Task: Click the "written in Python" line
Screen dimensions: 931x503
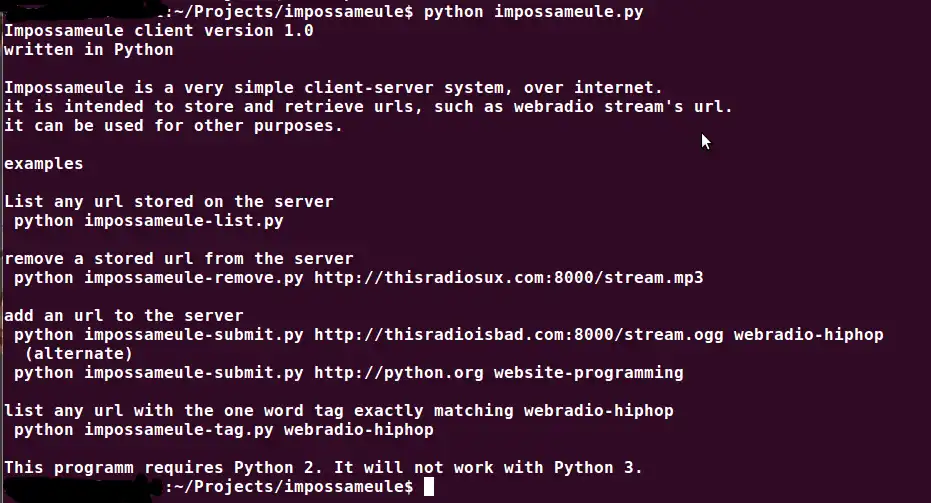Action: coord(89,49)
